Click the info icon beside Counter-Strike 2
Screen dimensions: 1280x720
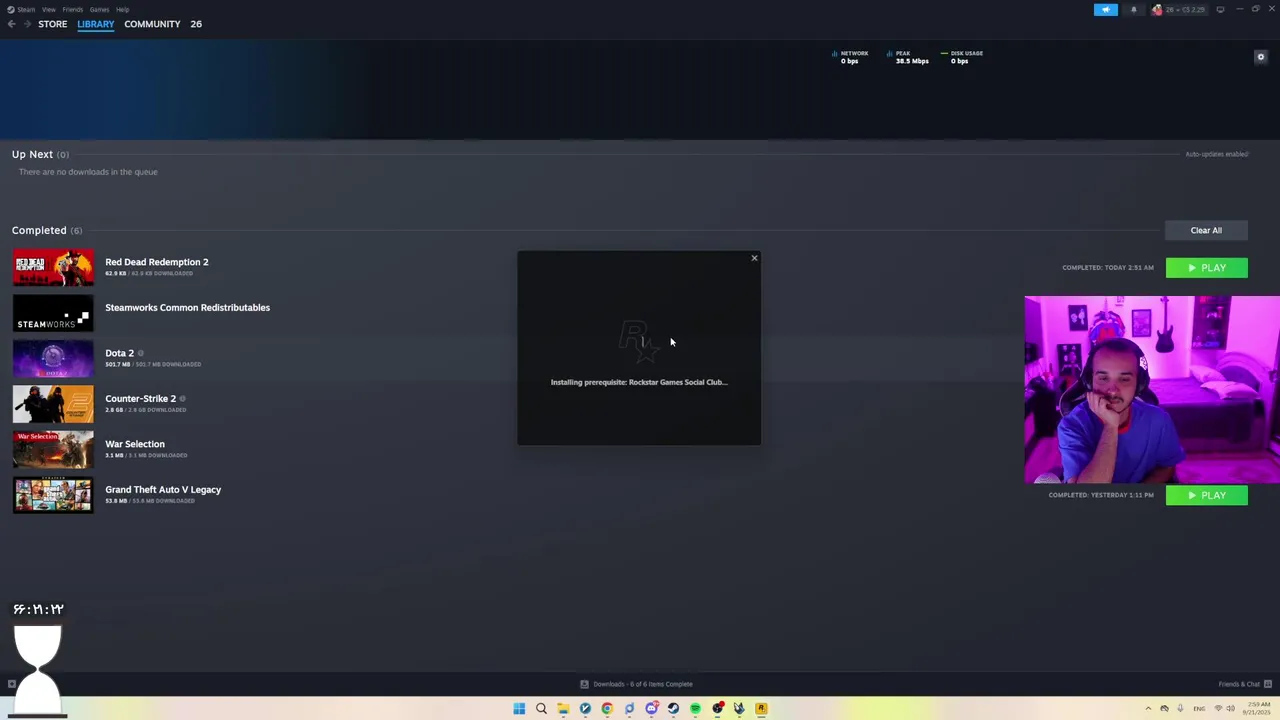[x=182, y=399]
